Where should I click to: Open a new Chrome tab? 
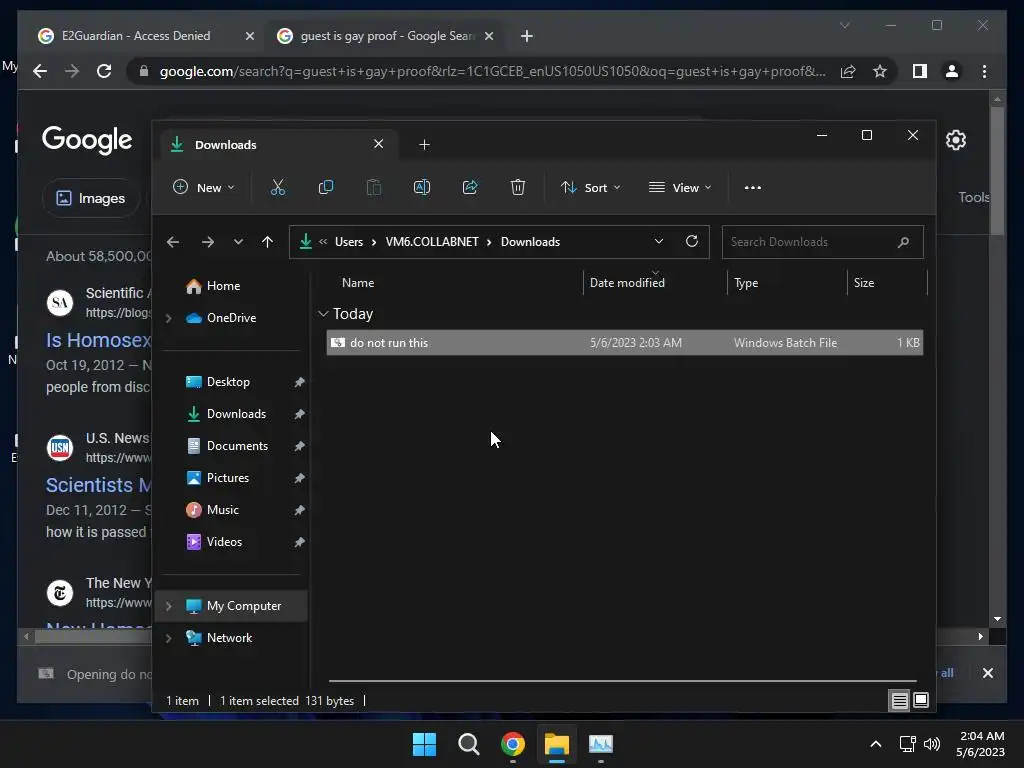527,36
